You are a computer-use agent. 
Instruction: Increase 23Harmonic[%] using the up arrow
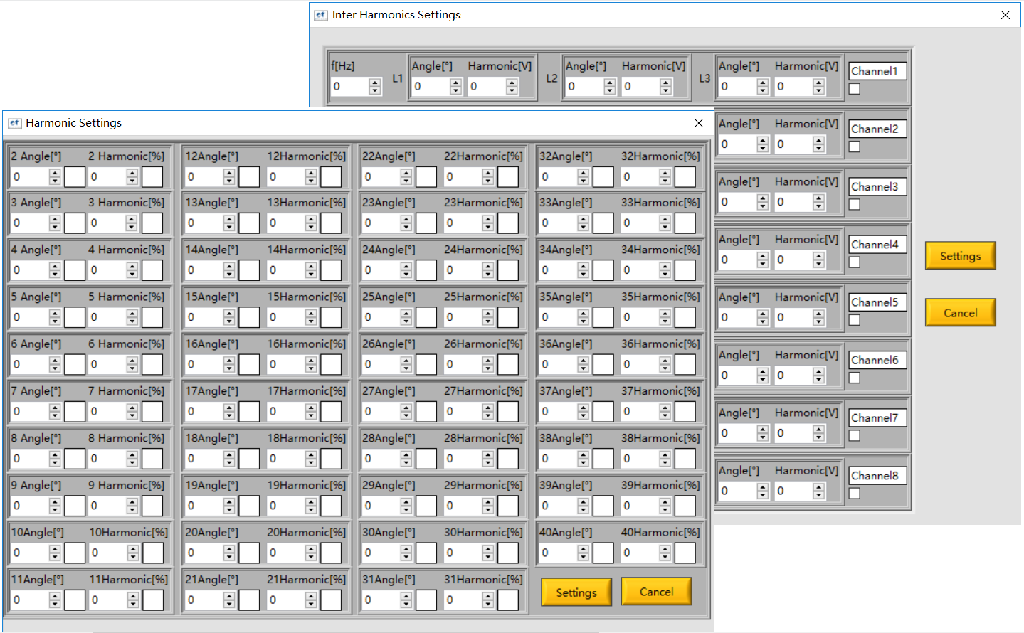click(488, 219)
